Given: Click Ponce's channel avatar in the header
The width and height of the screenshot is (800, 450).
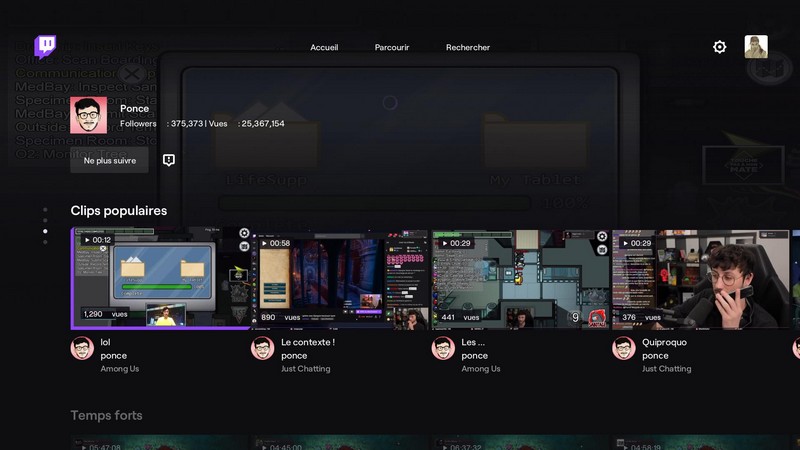Looking at the screenshot, I should (89, 115).
